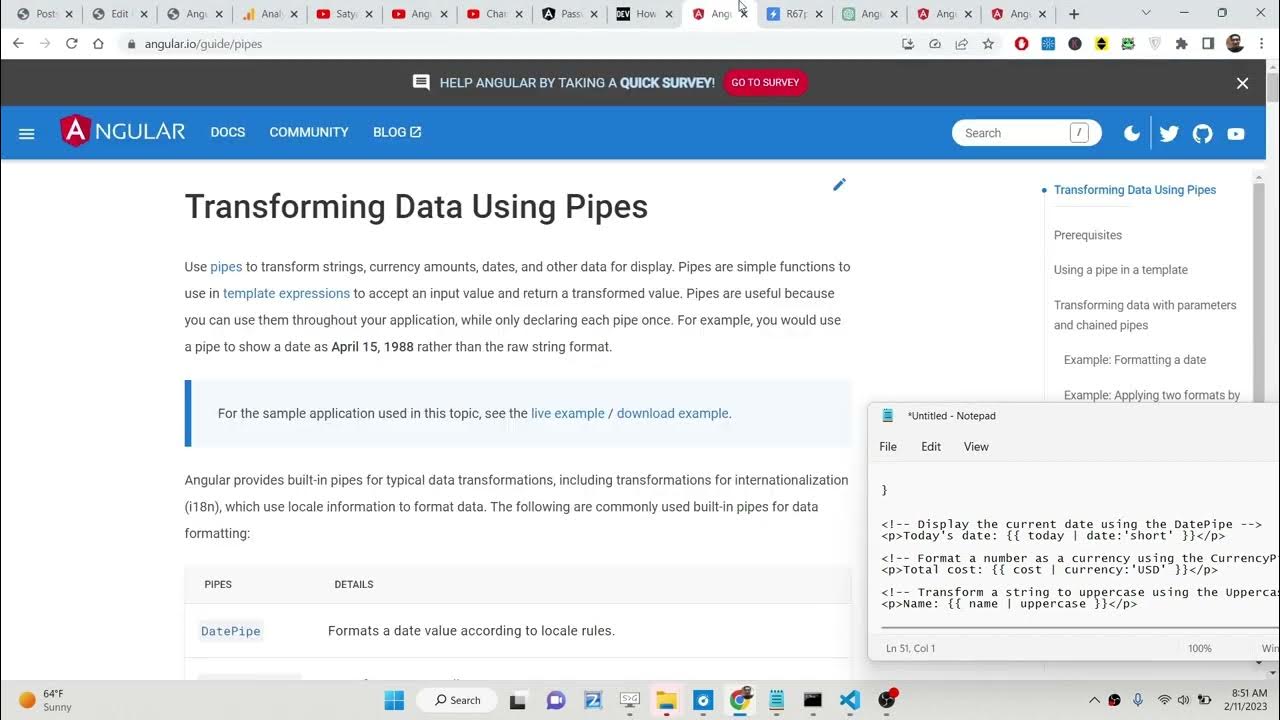Bookmark this page with the star icon
The height and width of the screenshot is (720, 1280).
(988, 44)
